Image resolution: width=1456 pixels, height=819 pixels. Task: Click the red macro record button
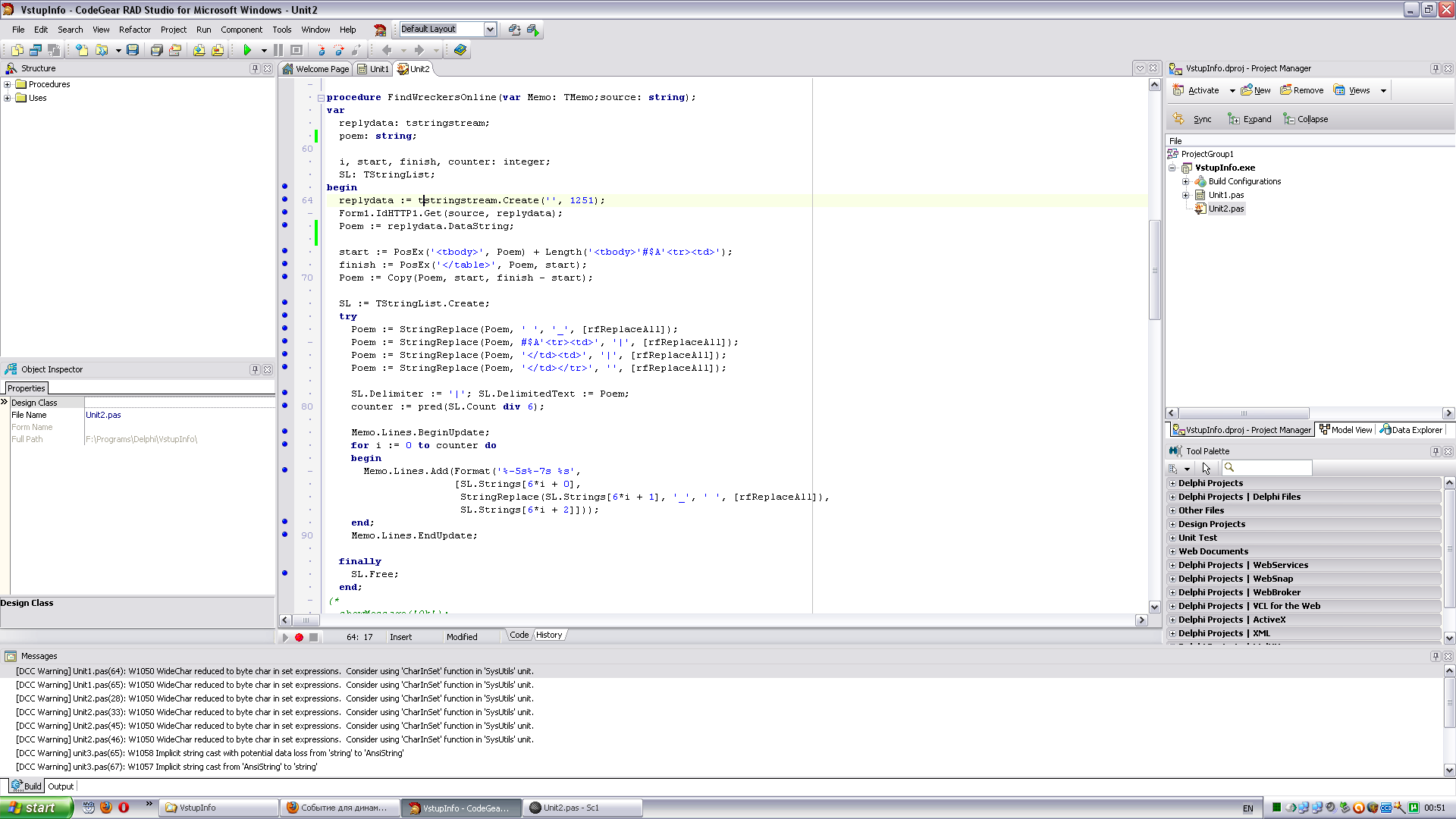pyautogui.click(x=300, y=637)
